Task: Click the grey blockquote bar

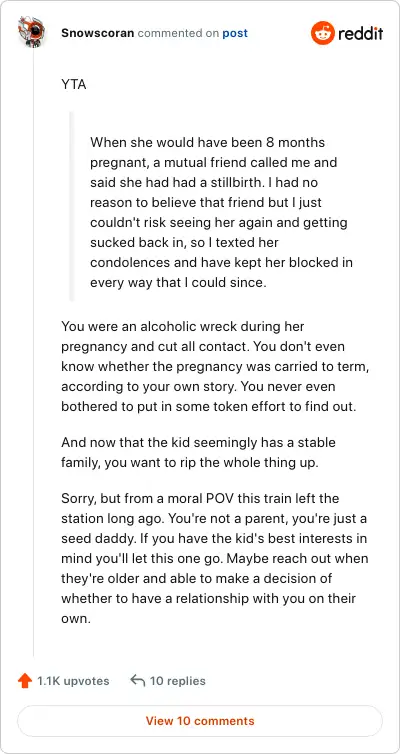Action: pyautogui.click(x=72, y=206)
